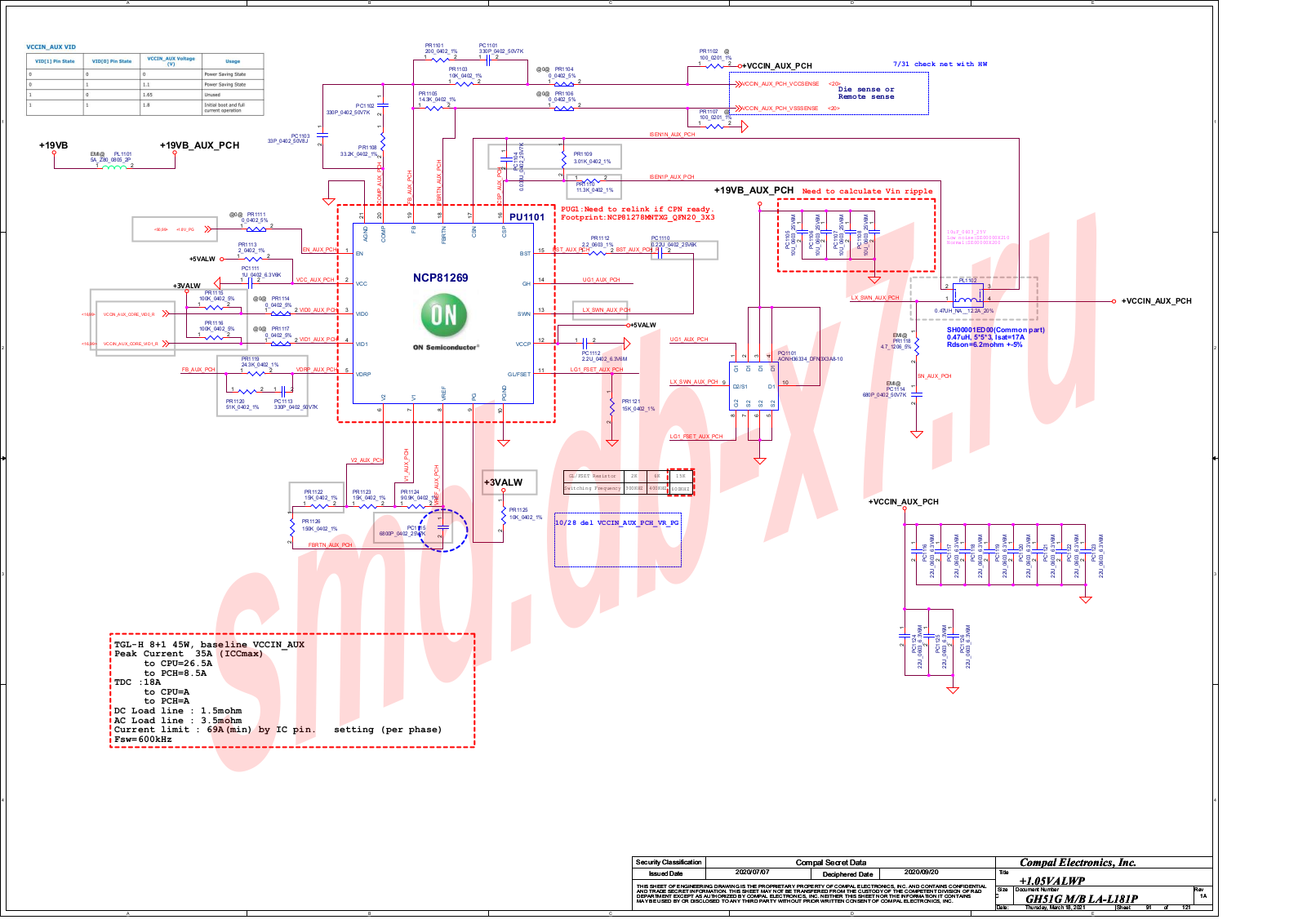Viewport: 1307px width, 924px height.
Task: Click the Compal Secret Data cell
Action: pyautogui.click(x=831, y=863)
